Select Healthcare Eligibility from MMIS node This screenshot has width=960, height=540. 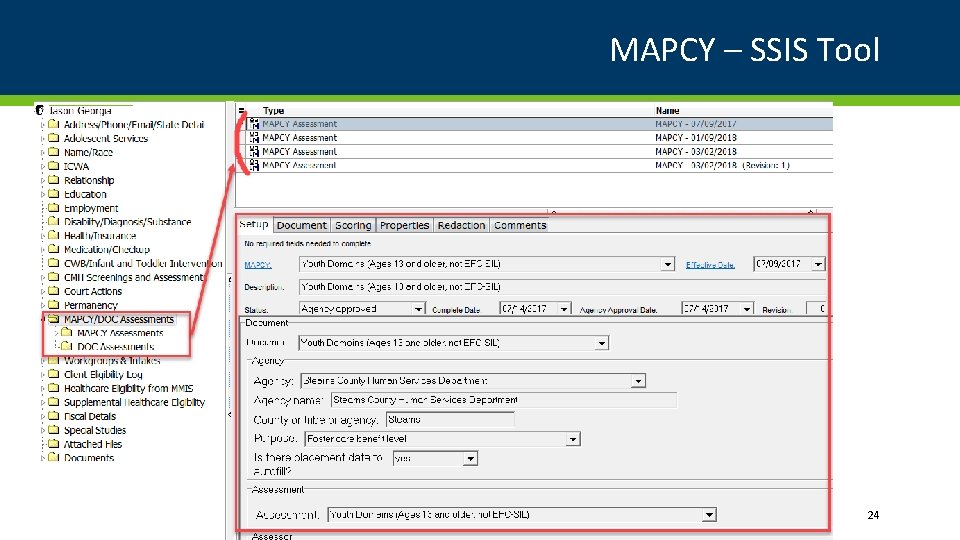tap(128, 388)
